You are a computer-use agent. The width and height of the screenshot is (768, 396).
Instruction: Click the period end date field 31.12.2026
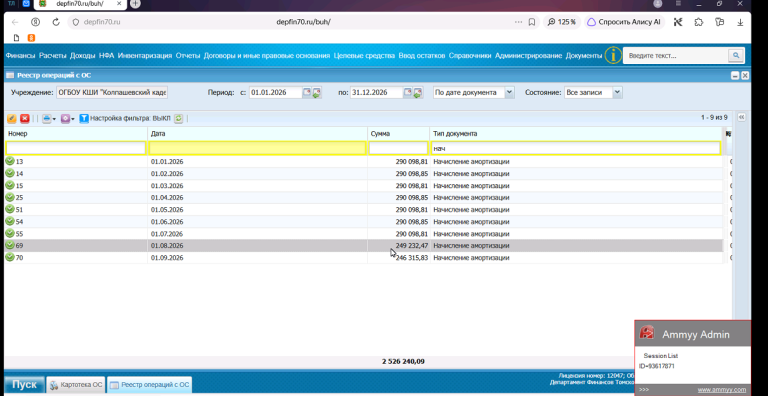(x=376, y=92)
